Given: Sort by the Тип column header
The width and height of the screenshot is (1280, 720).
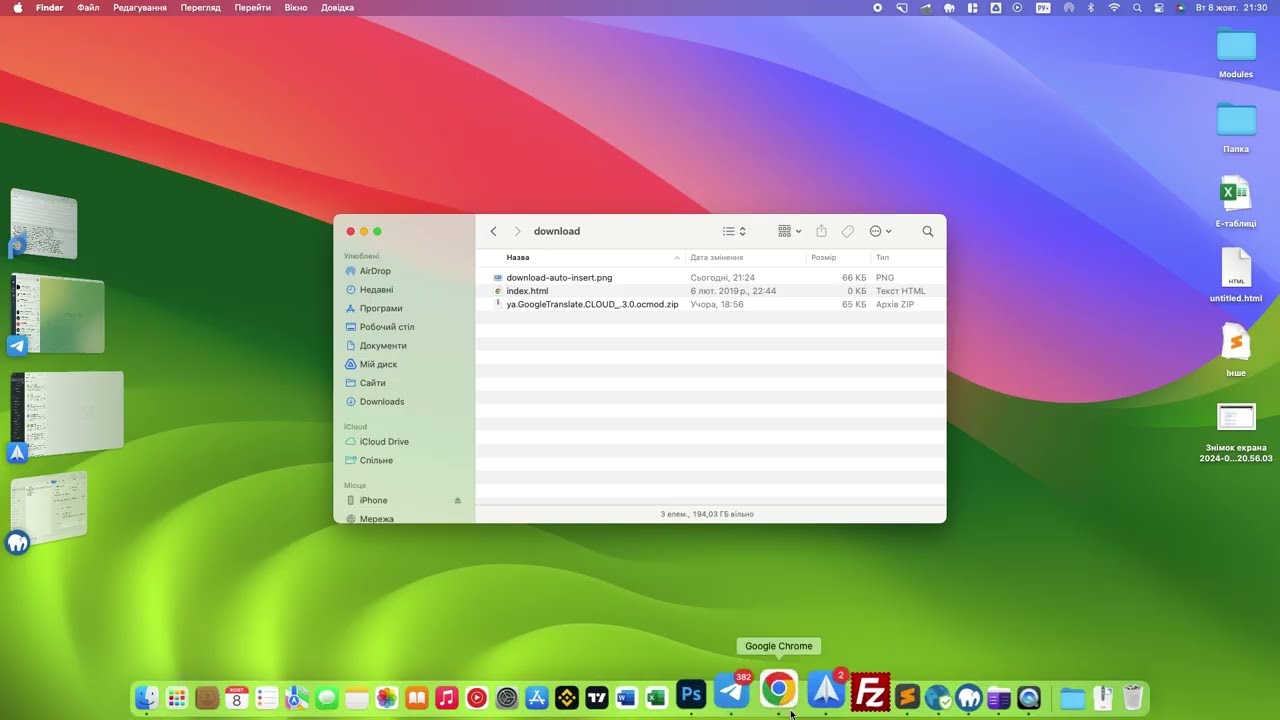Looking at the screenshot, I should click(882, 257).
